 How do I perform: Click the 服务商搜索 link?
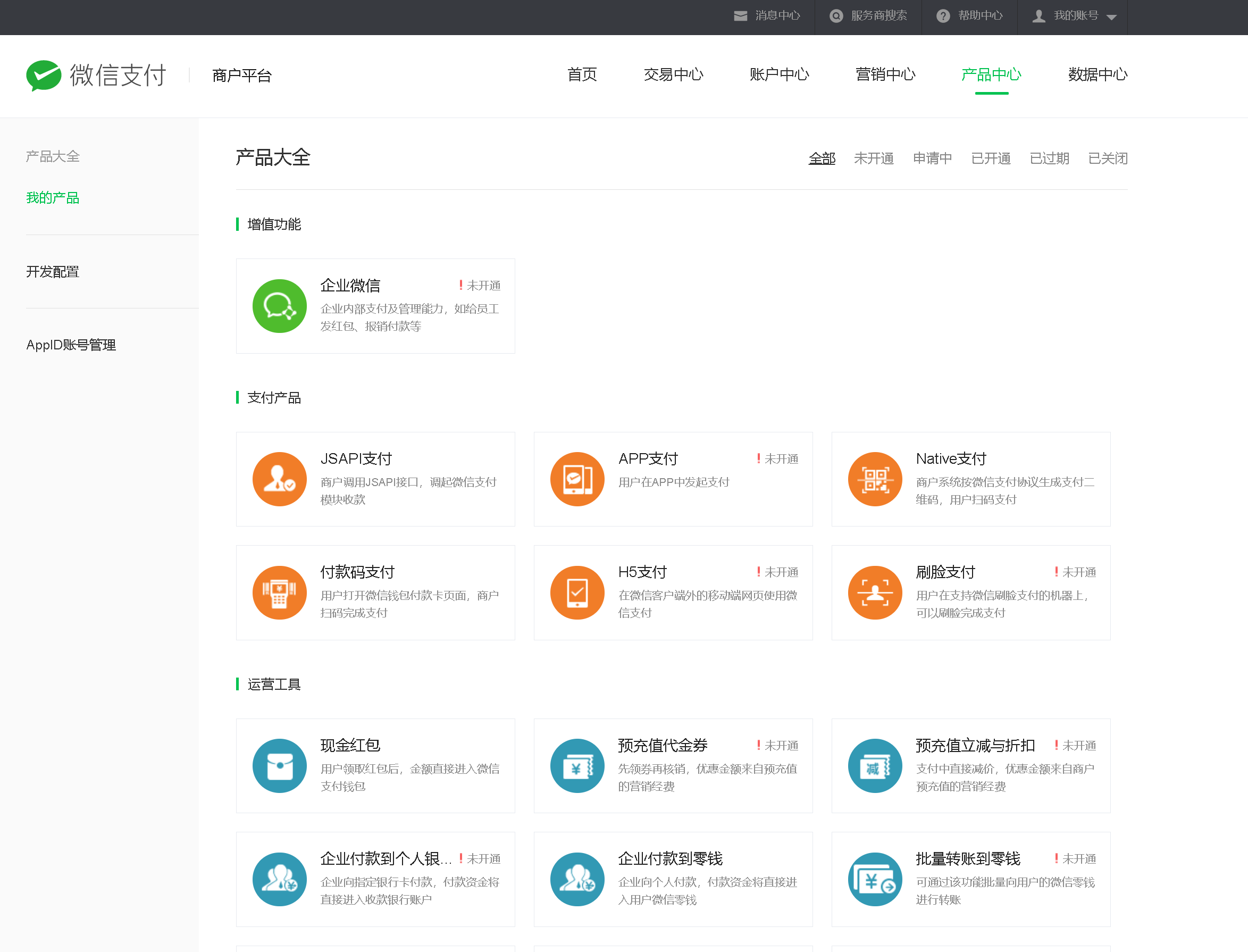[879, 16]
